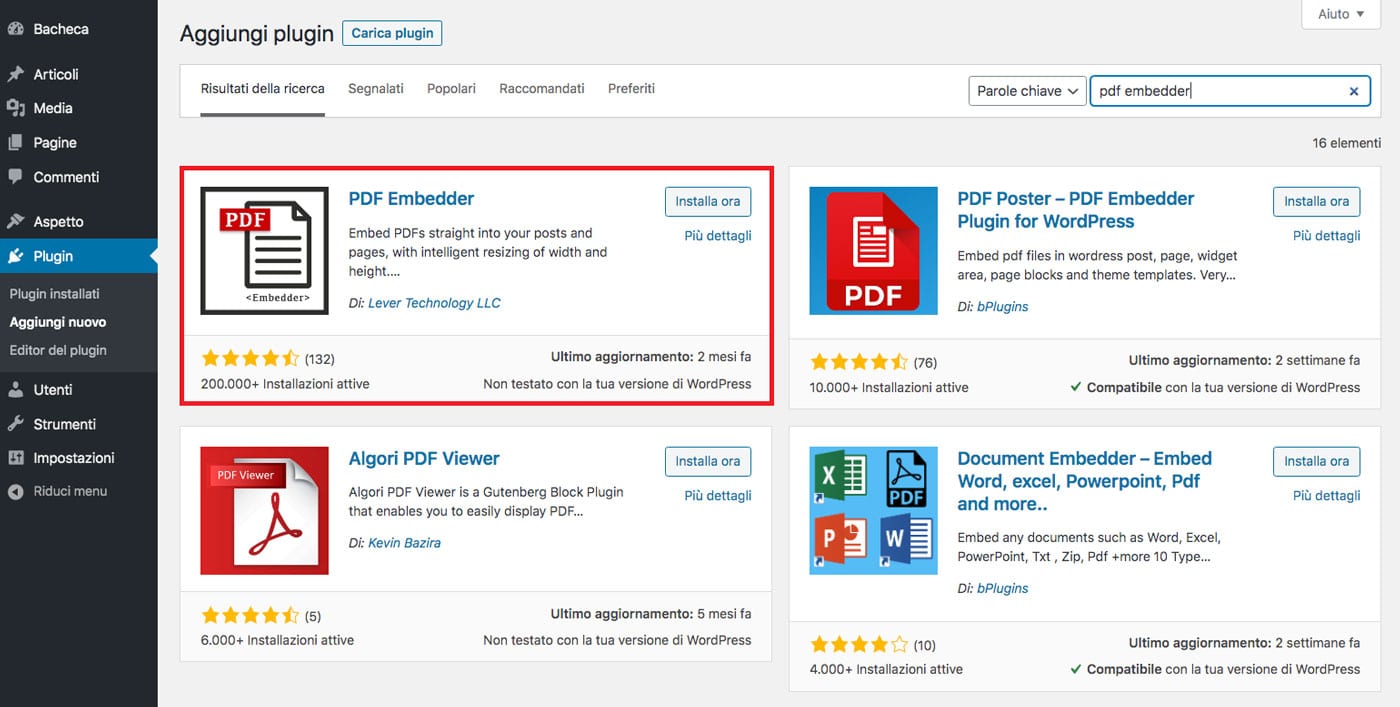1400x707 pixels.
Task: Open the Algori PDF Viewer title link
Action: (424, 459)
